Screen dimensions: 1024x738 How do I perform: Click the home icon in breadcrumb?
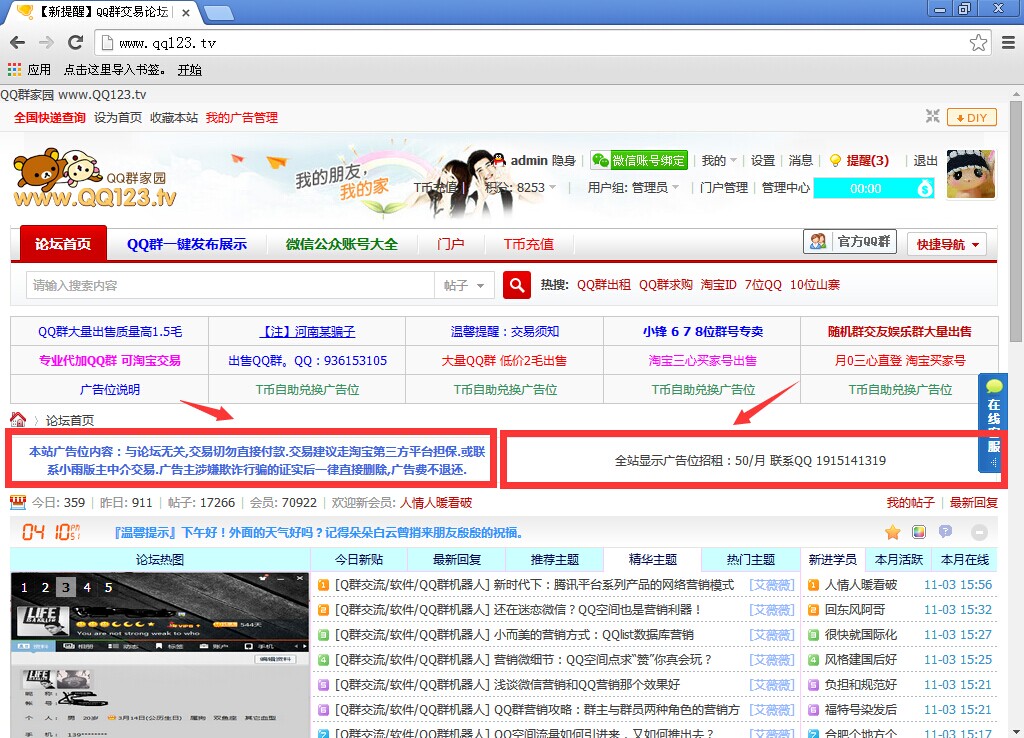tap(18, 420)
